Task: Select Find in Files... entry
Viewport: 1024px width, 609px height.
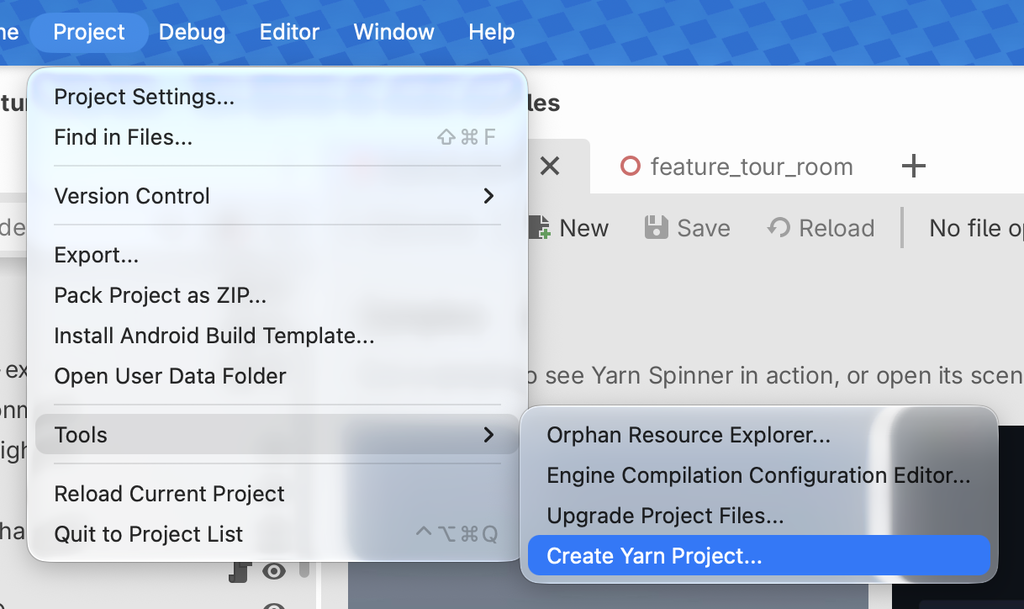Action: pyautogui.click(x=277, y=138)
